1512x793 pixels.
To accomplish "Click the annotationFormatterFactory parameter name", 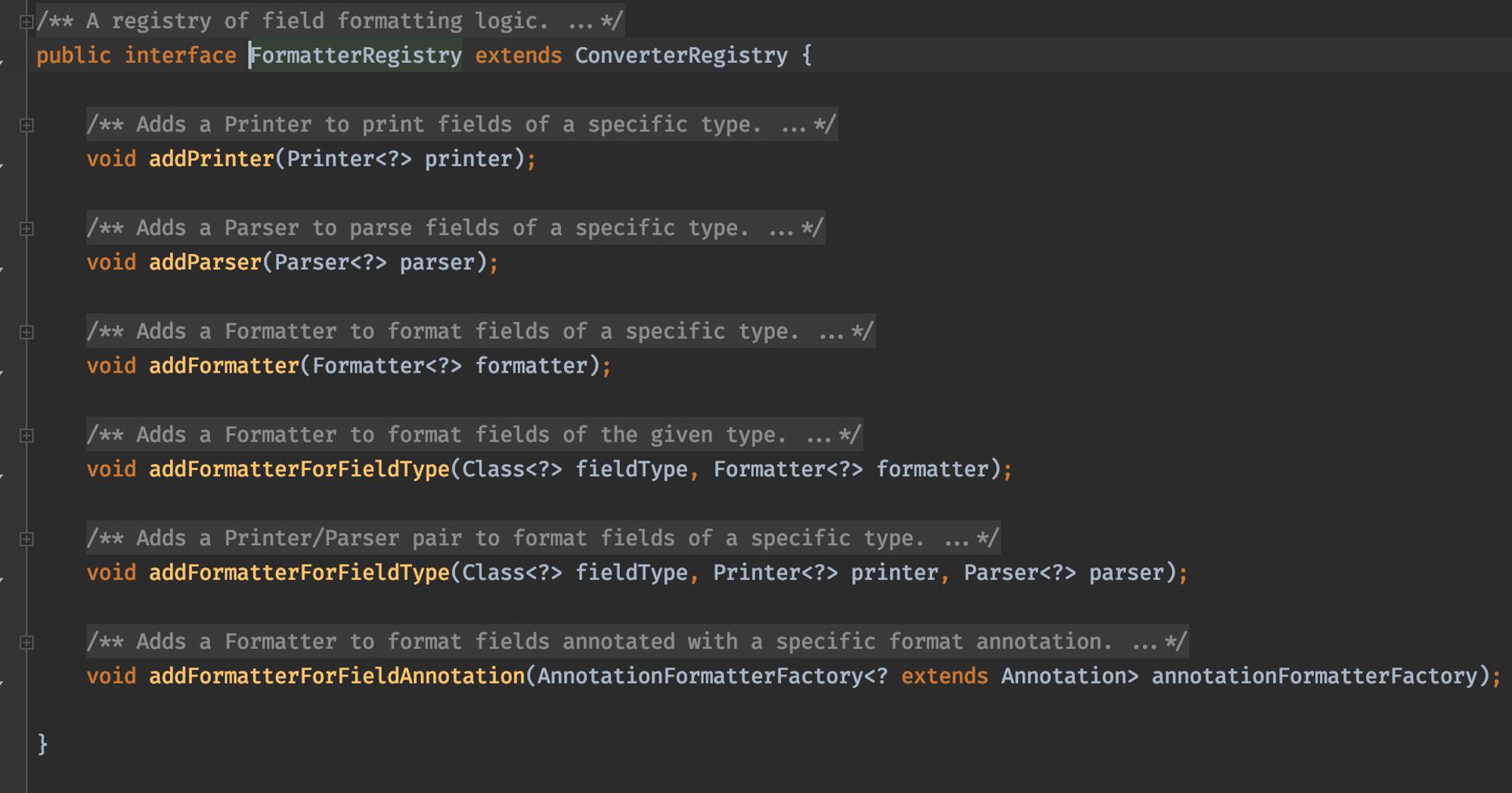I will pos(1315,676).
